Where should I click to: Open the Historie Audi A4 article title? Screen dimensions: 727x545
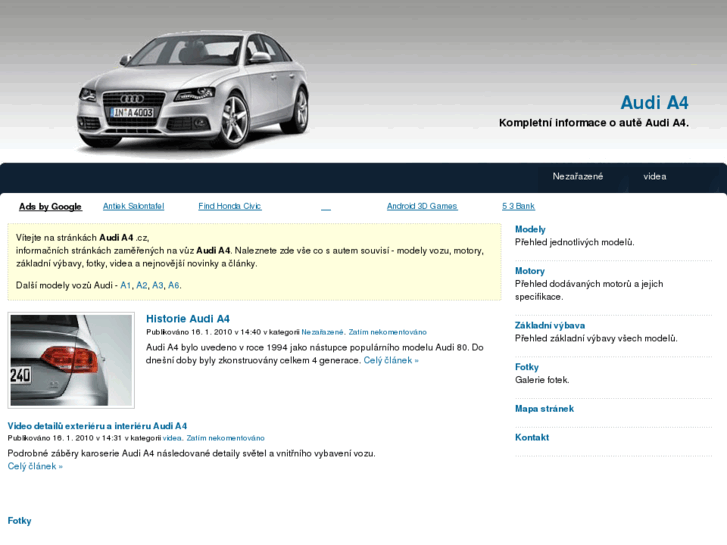point(188,319)
